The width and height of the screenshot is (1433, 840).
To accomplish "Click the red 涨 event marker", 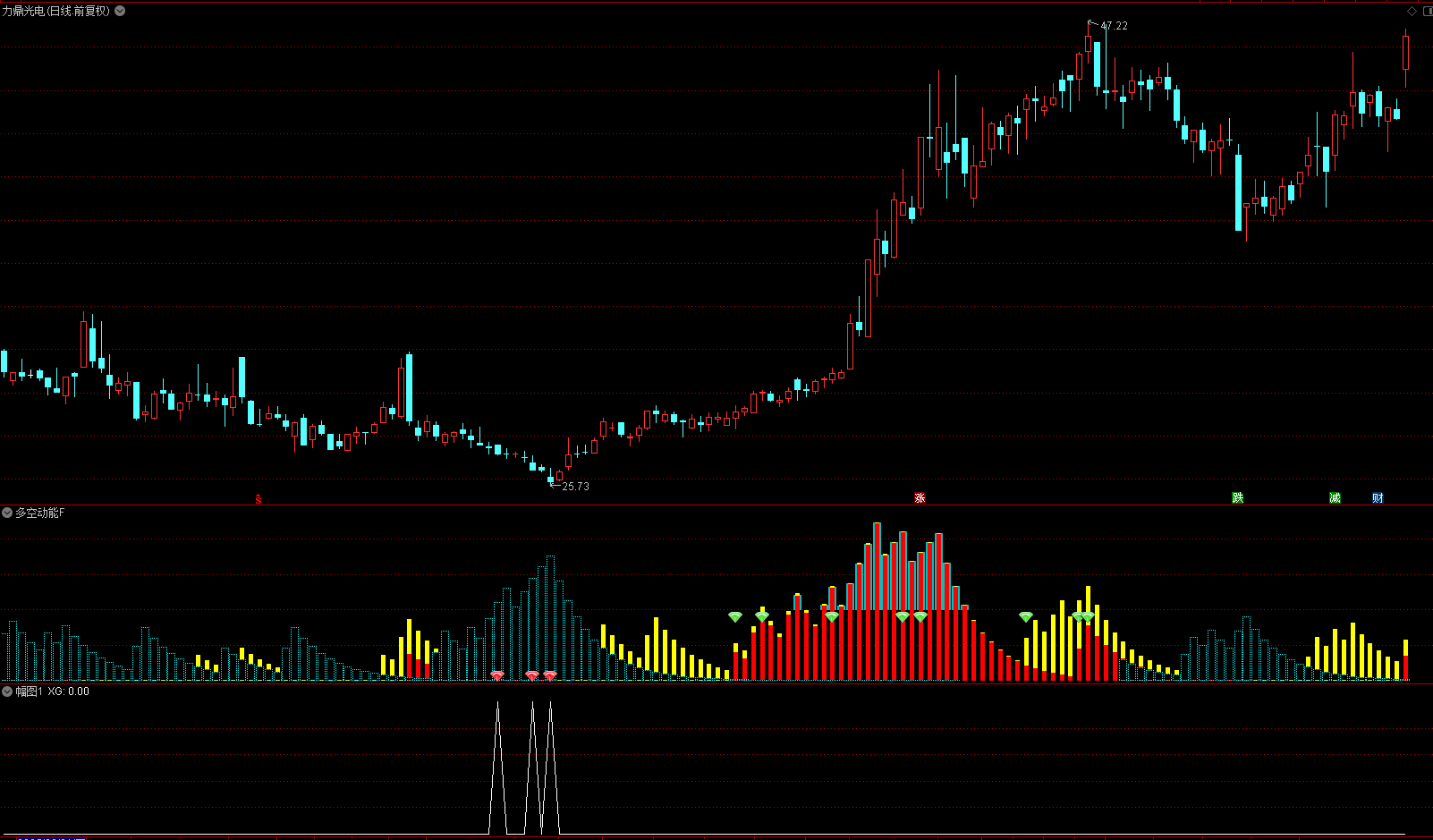I will pyautogui.click(x=920, y=497).
